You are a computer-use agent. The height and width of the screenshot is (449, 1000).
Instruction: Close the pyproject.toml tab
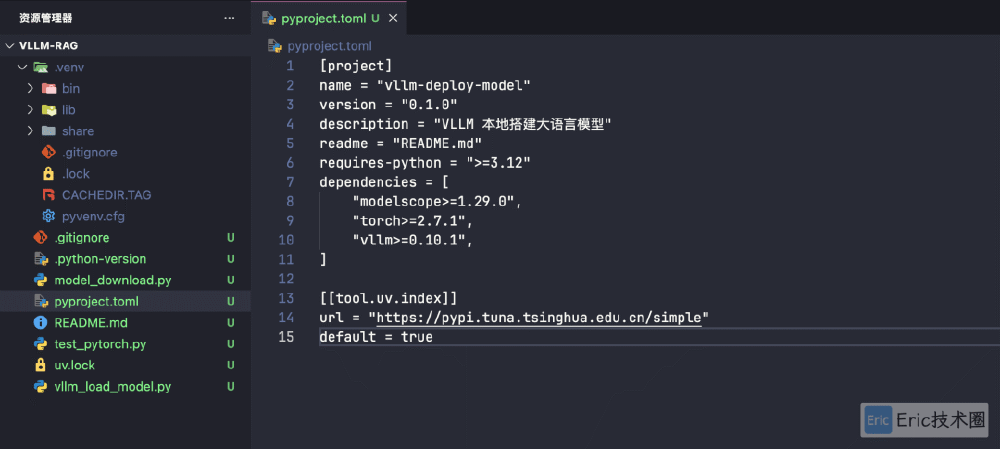tap(393, 18)
